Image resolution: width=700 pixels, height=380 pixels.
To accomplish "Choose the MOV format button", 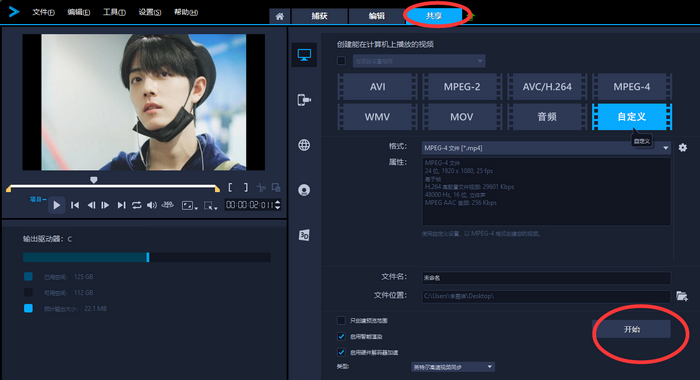I will pyautogui.click(x=462, y=117).
